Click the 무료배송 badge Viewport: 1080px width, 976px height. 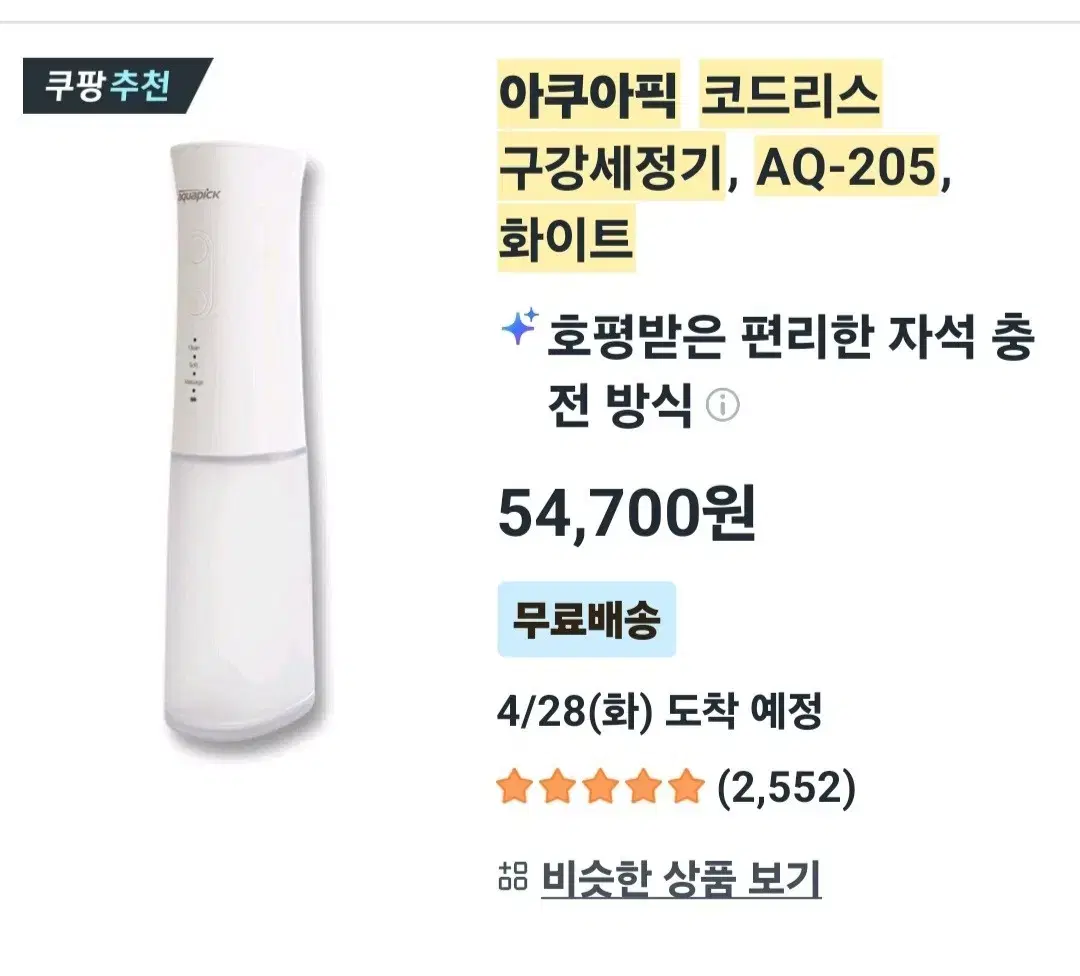(x=587, y=619)
